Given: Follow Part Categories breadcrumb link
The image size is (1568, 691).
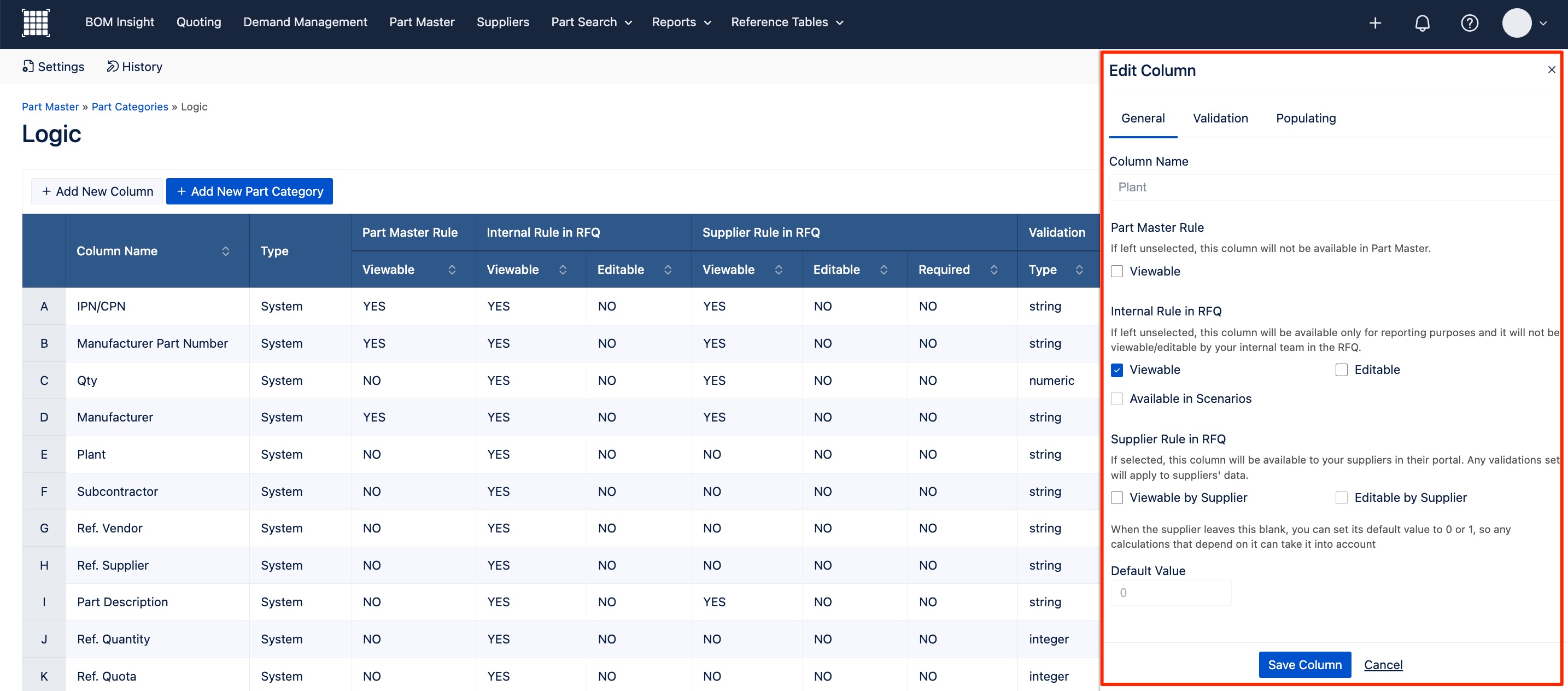Looking at the screenshot, I should pos(130,107).
